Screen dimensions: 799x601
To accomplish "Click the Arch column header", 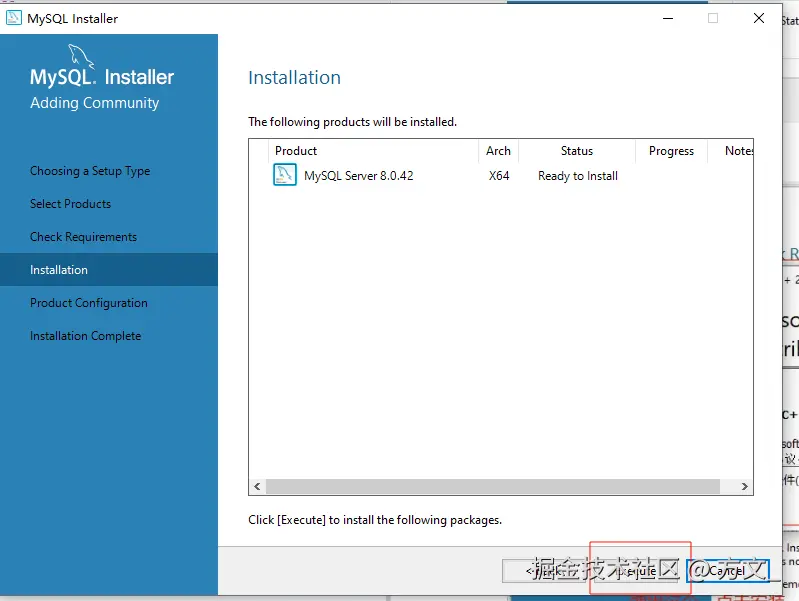I will click(498, 151).
